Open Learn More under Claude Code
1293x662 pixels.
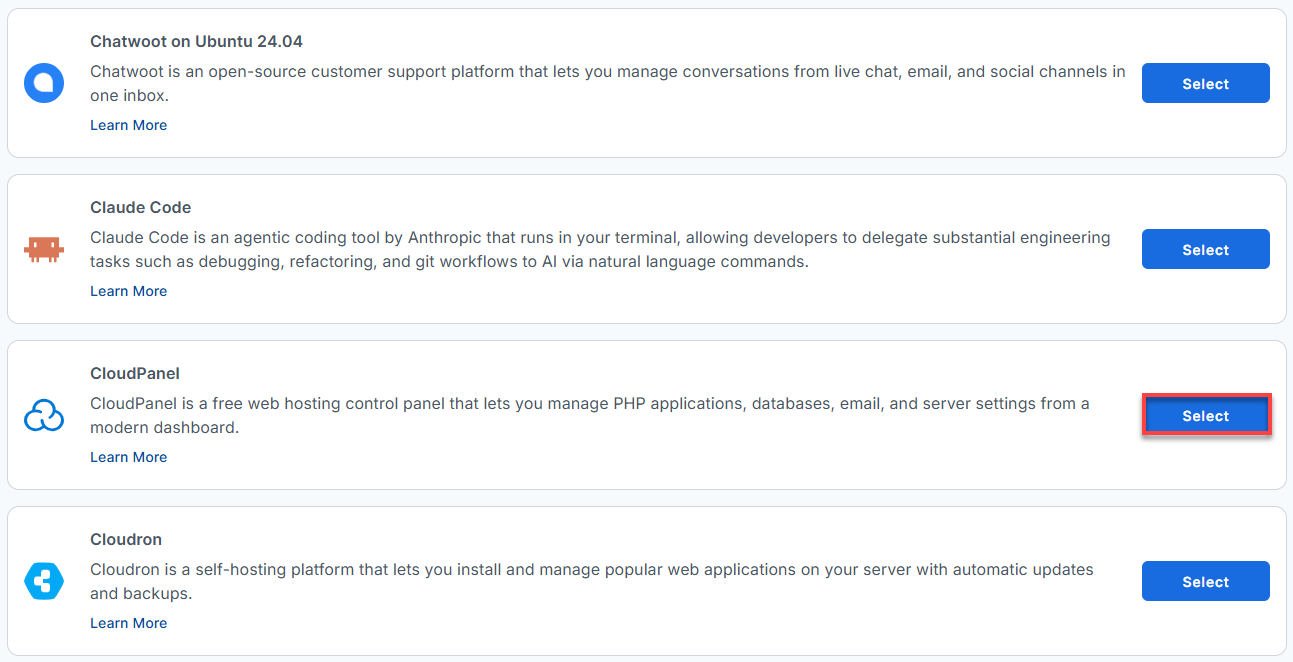(x=128, y=291)
